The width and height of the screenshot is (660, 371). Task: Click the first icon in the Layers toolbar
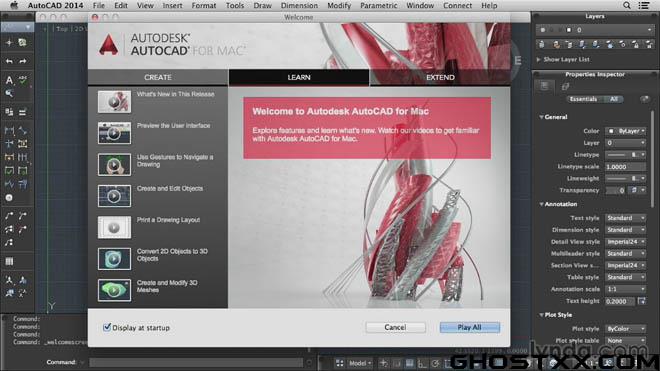tap(542, 44)
